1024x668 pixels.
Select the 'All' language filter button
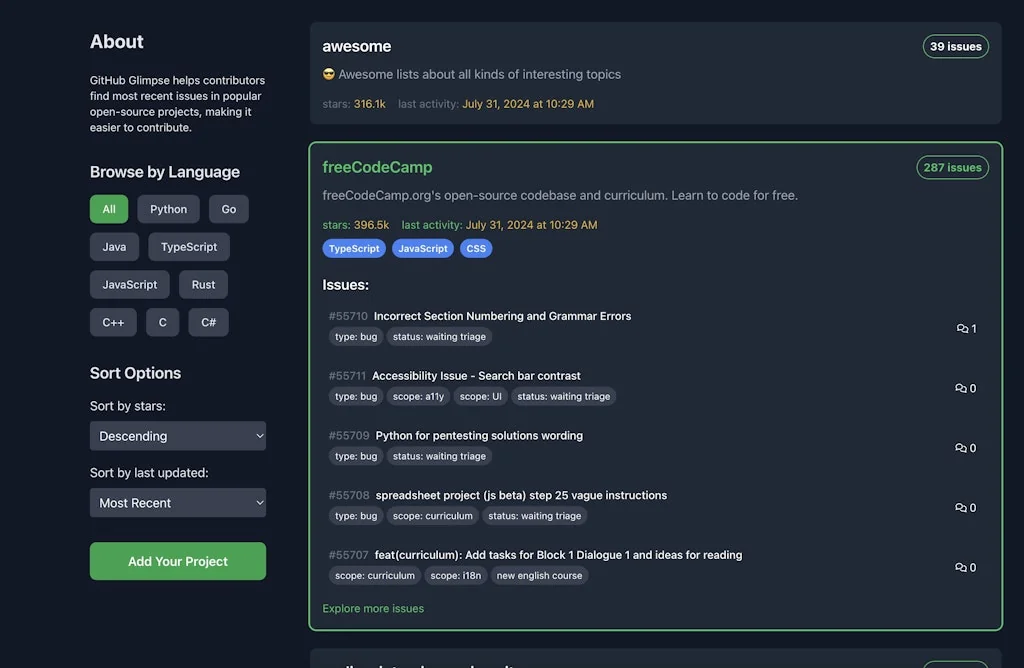109,209
